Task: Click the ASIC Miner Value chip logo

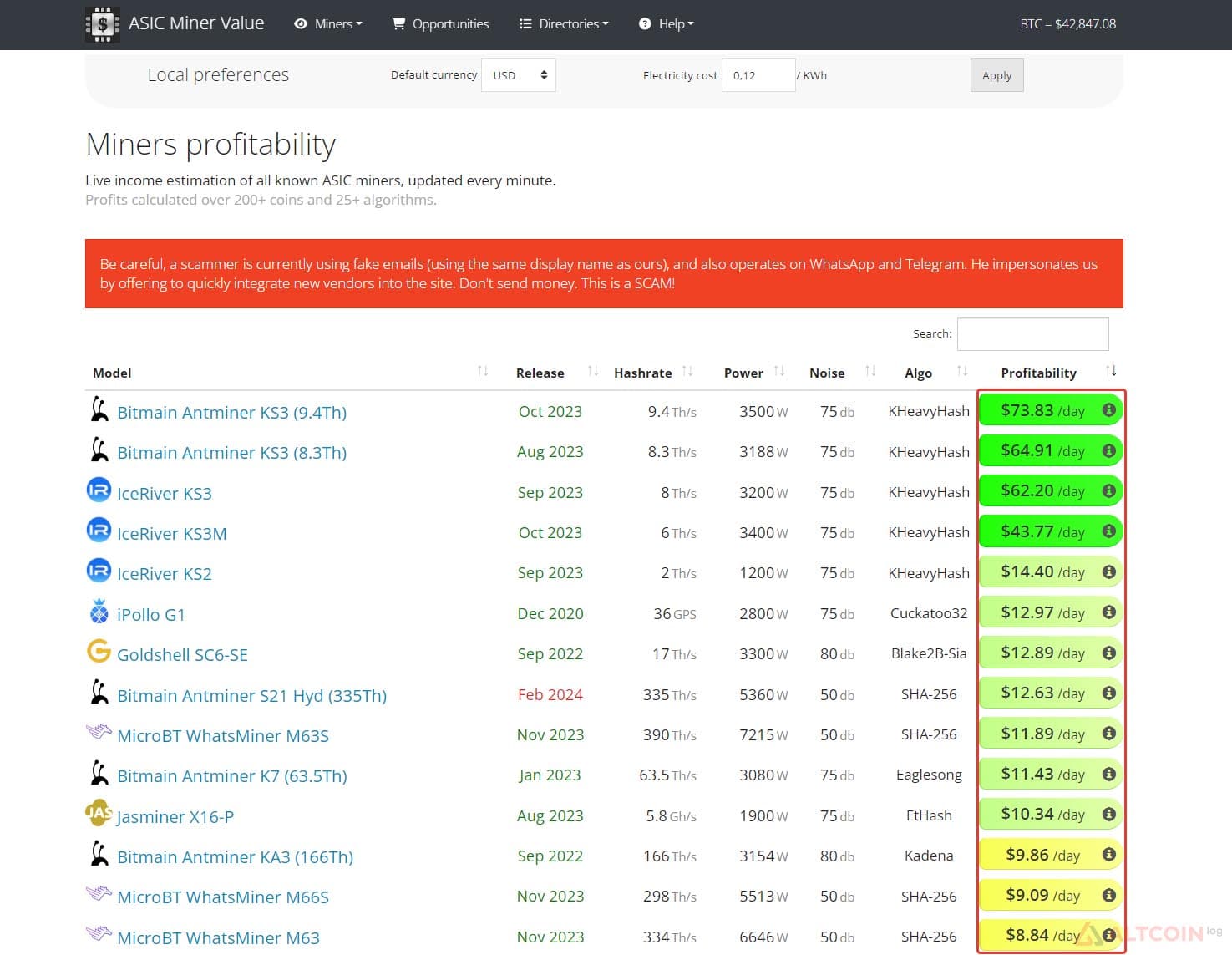Action: pyautogui.click(x=102, y=24)
